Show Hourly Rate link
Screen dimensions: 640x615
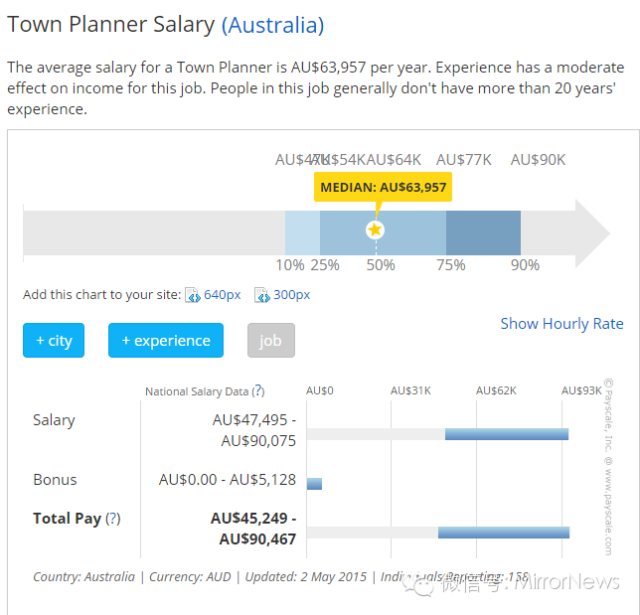(561, 323)
